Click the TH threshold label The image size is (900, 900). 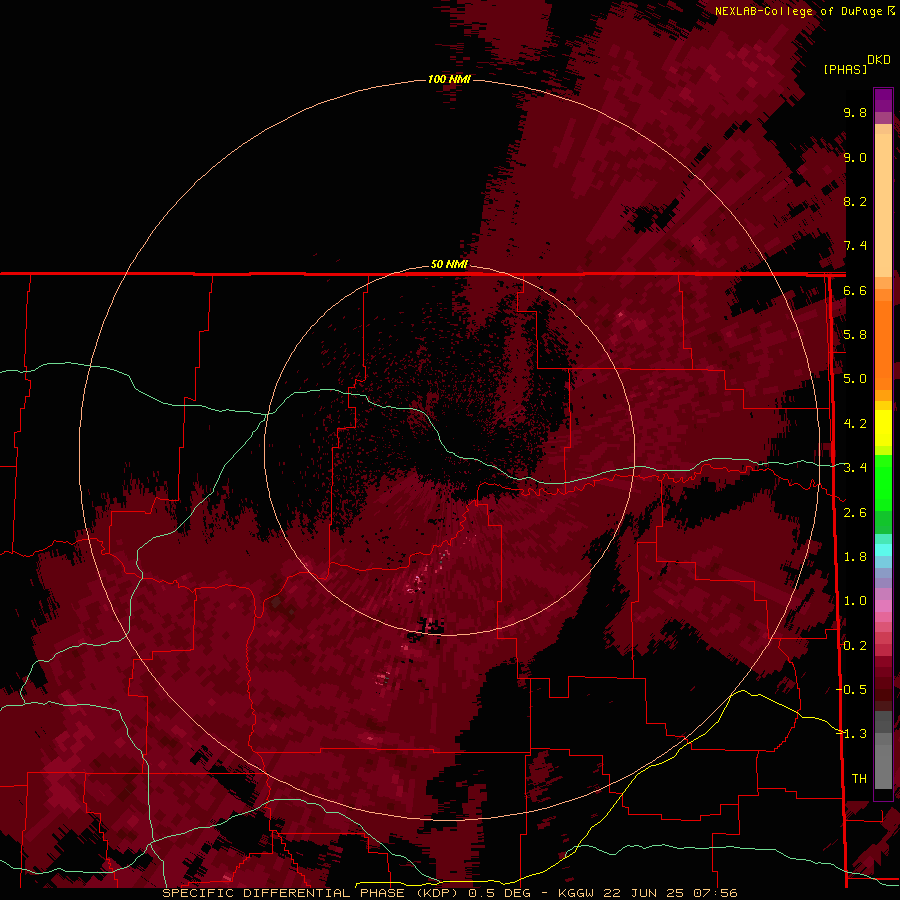859,779
